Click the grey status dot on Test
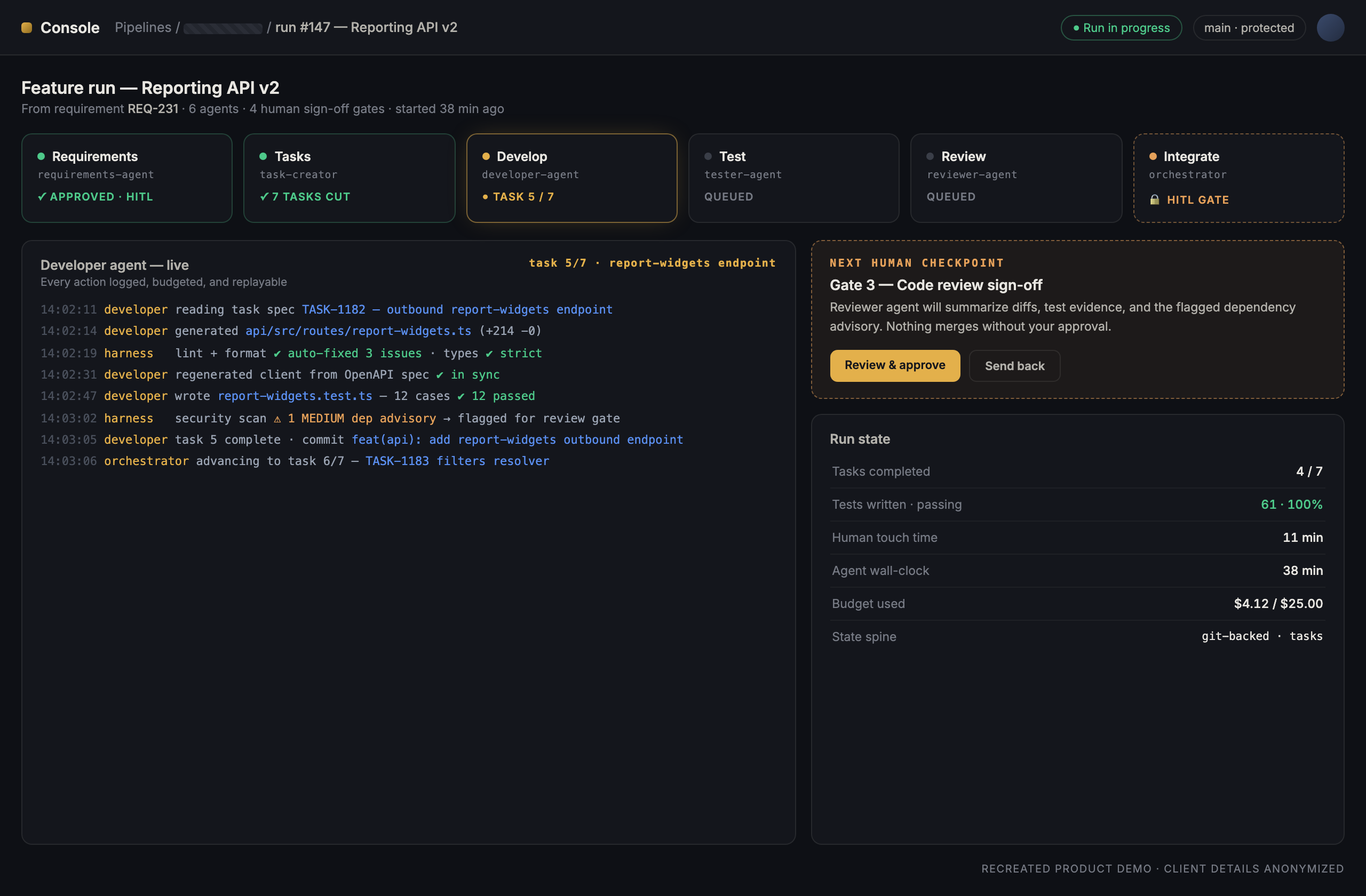The width and height of the screenshot is (1366, 896). pyautogui.click(x=708, y=156)
